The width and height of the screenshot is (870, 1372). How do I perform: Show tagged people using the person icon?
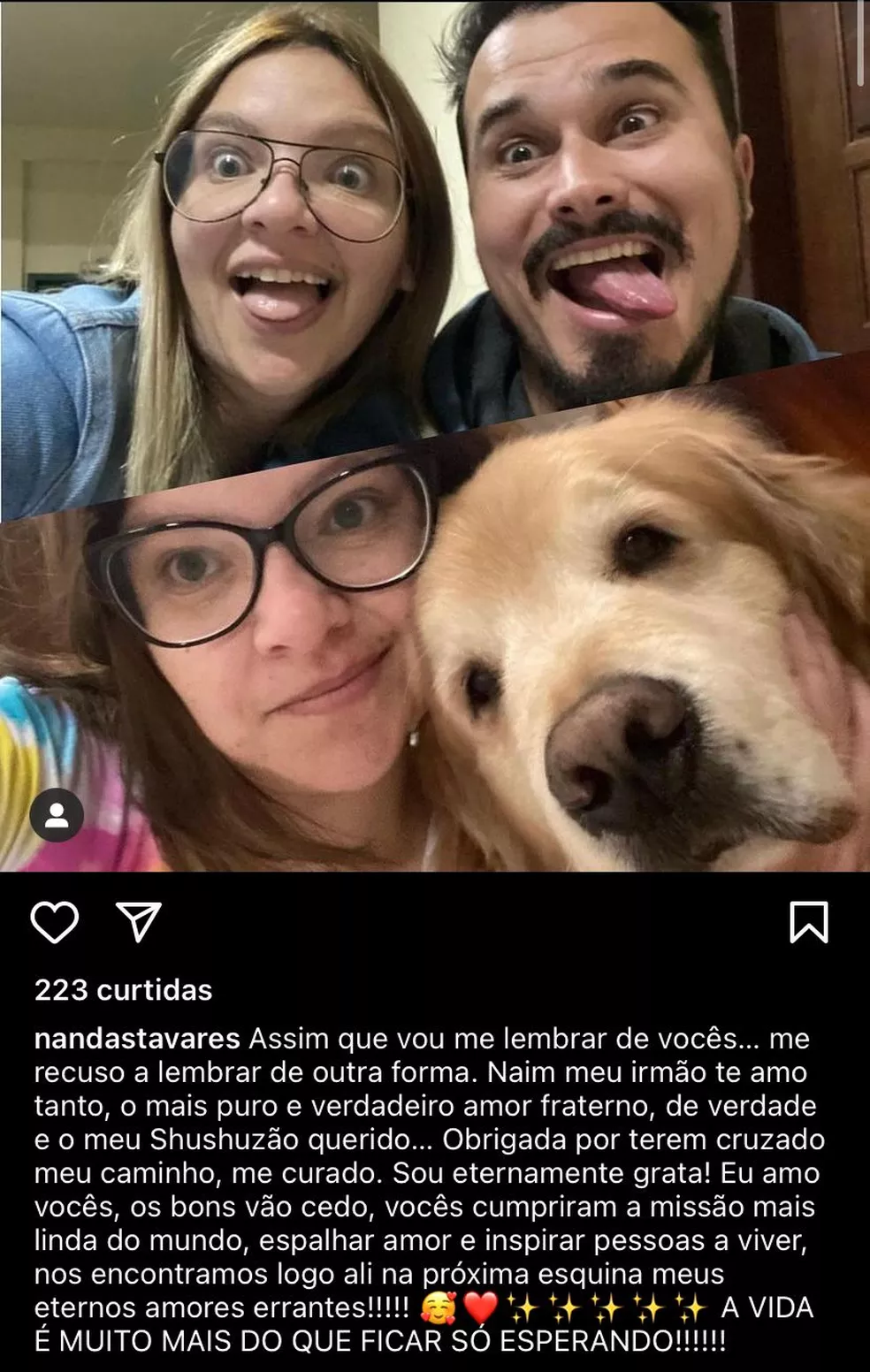point(57,814)
